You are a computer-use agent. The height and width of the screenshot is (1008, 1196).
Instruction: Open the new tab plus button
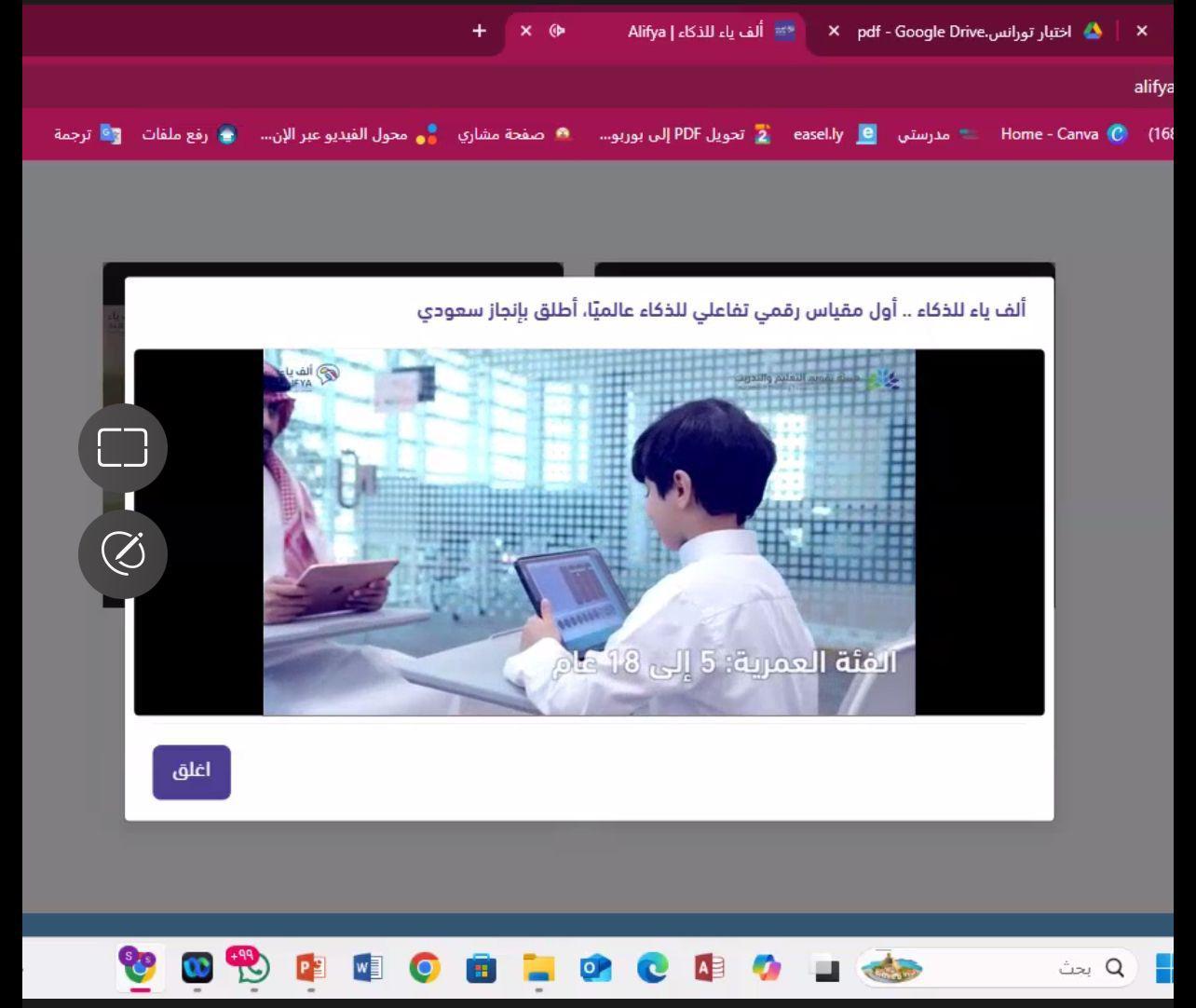point(479,31)
